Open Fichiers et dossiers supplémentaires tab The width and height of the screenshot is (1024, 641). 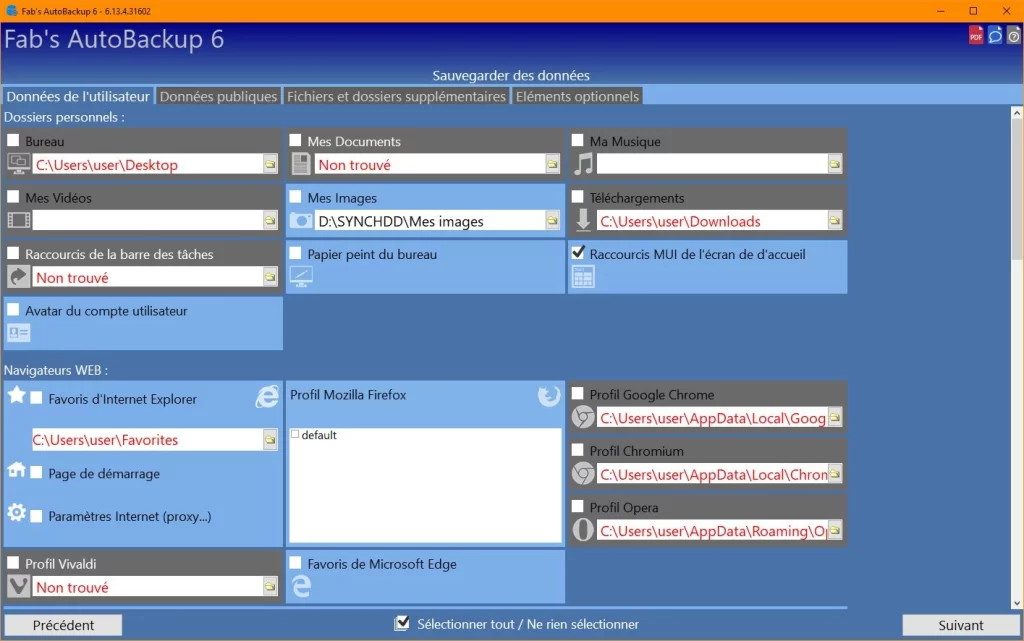click(396, 96)
